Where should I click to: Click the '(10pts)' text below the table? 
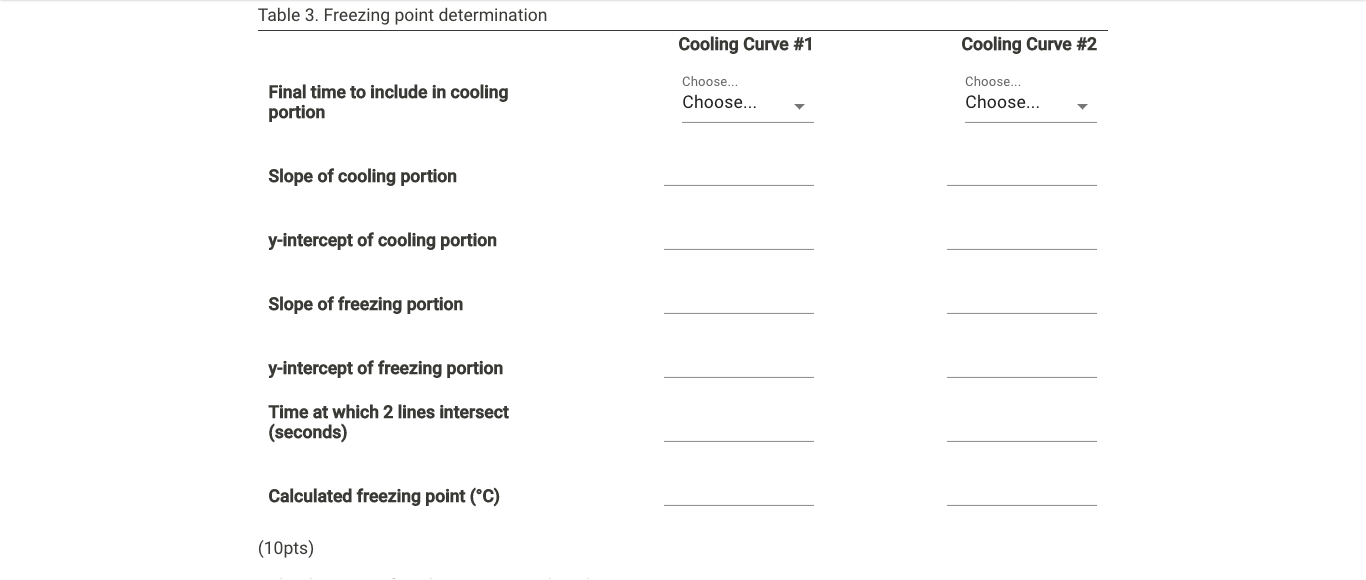pos(286,548)
